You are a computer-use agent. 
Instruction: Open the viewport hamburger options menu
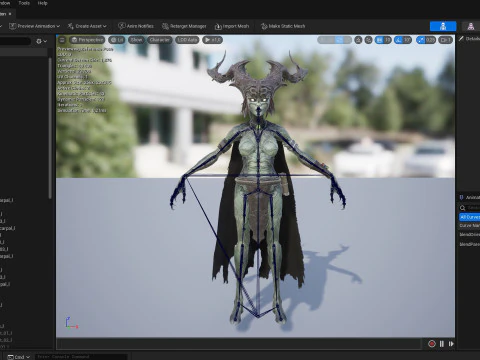pos(62,40)
